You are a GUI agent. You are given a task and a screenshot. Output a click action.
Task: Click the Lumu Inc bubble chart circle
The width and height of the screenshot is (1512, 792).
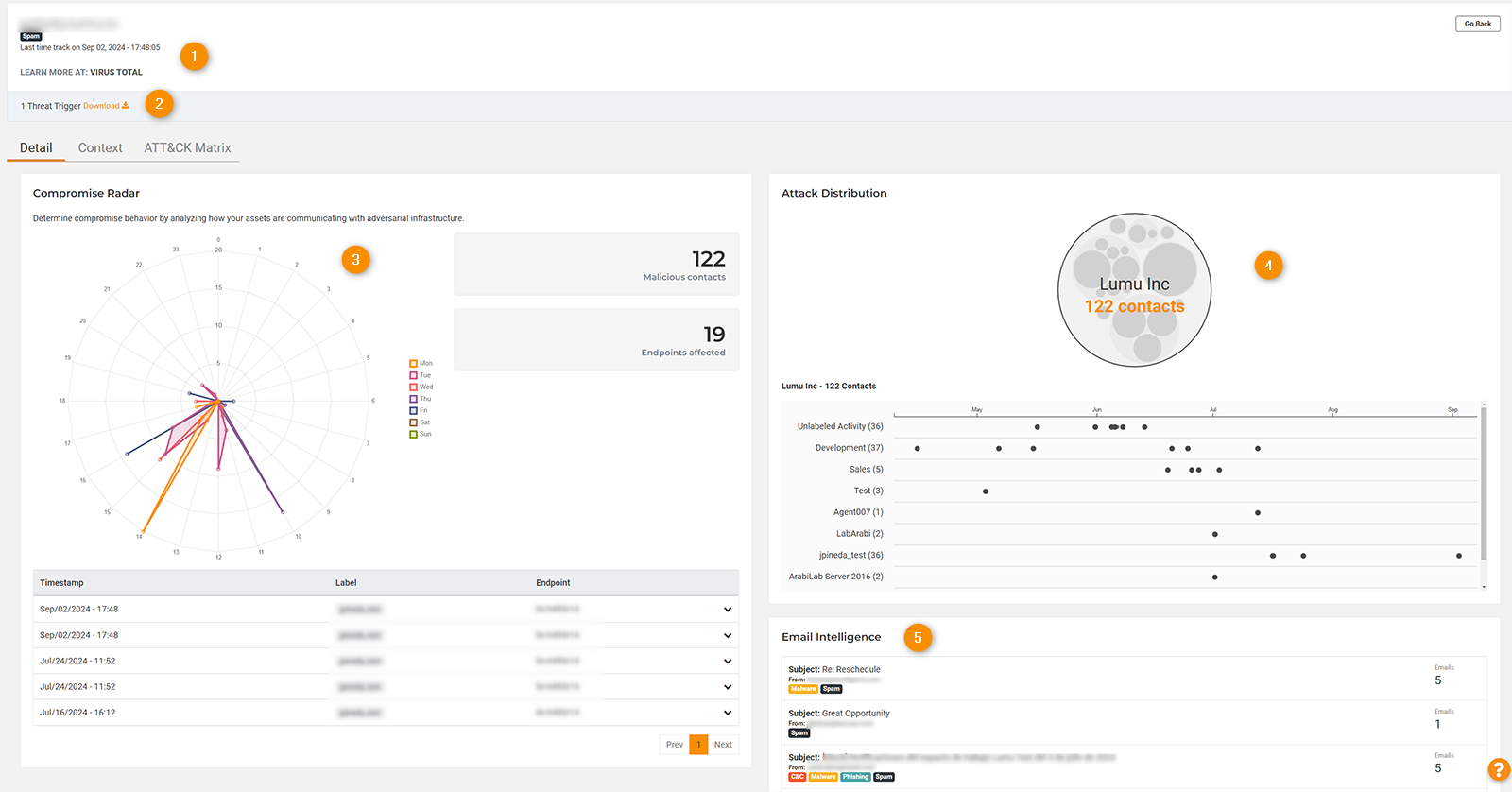click(1134, 290)
